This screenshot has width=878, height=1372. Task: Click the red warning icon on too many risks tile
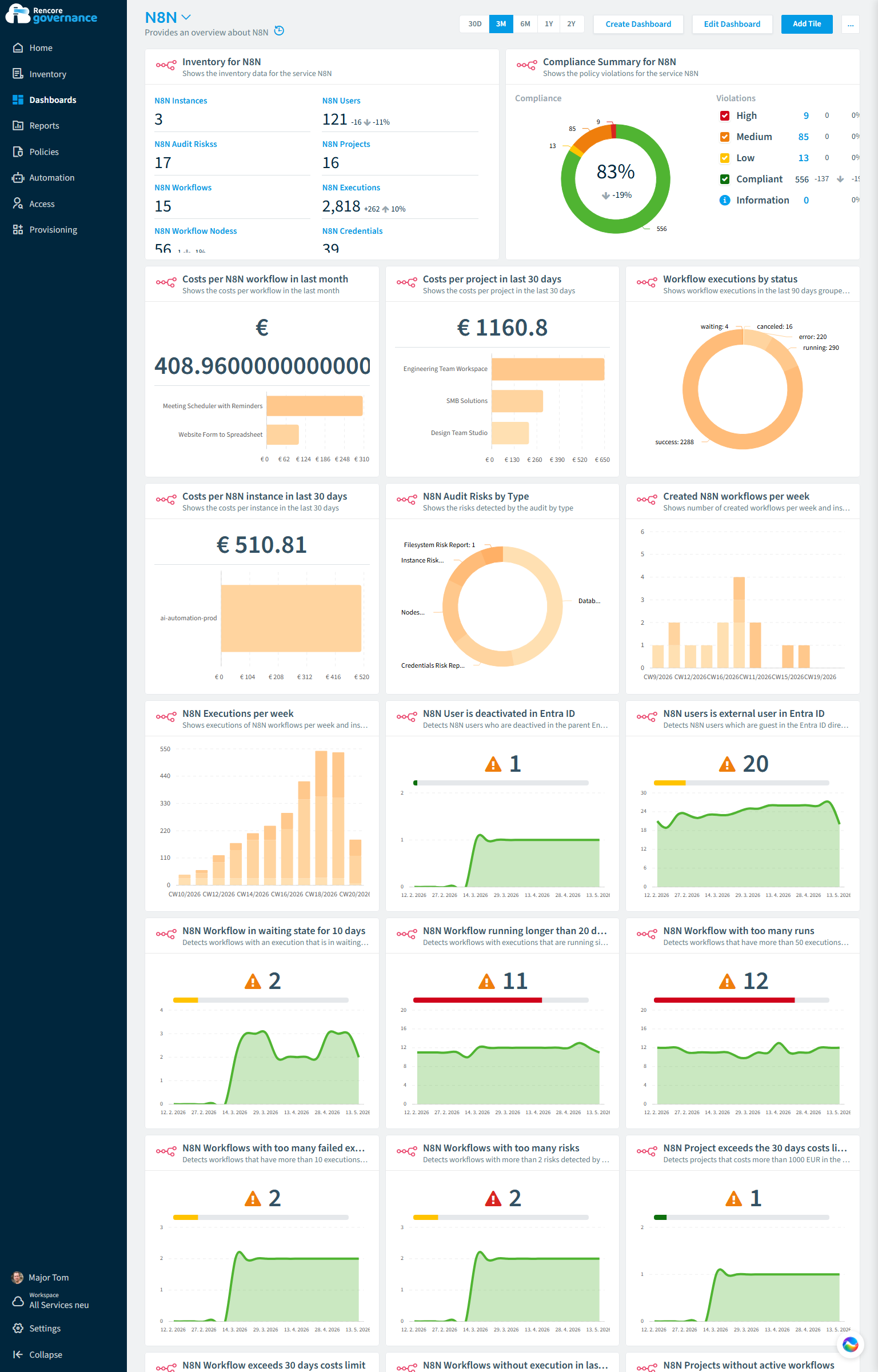(493, 1198)
